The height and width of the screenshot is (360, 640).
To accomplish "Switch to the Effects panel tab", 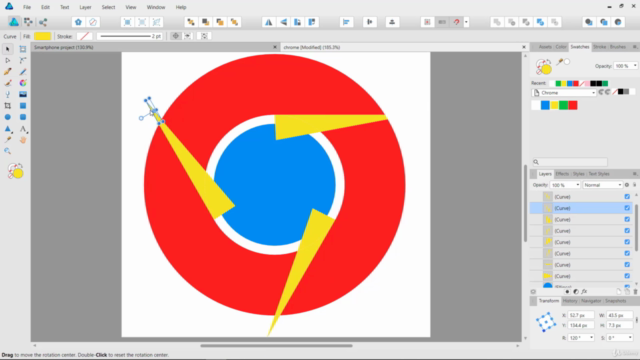I will pyautogui.click(x=562, y=174).
